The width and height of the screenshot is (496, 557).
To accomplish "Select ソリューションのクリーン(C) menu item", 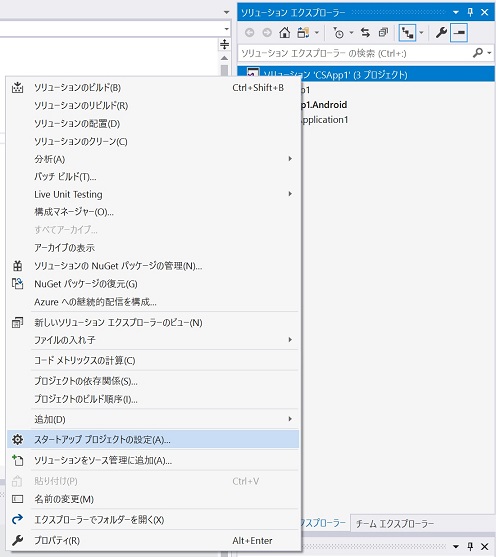I will coord(153,141).
